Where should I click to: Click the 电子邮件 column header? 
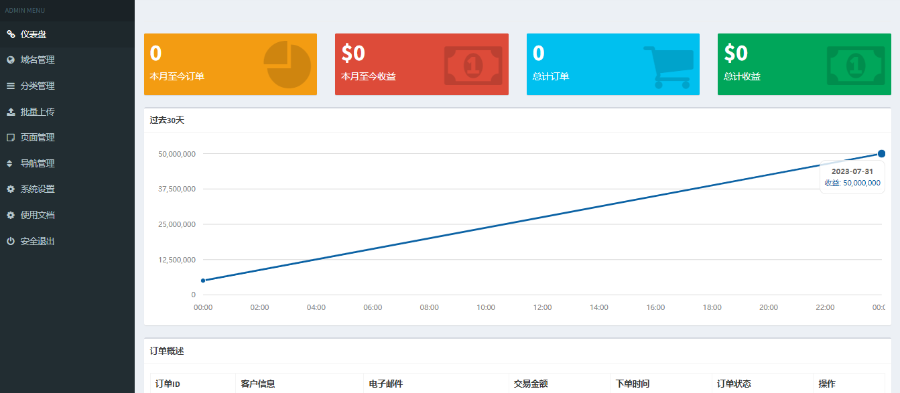click(x=386, y=384)
